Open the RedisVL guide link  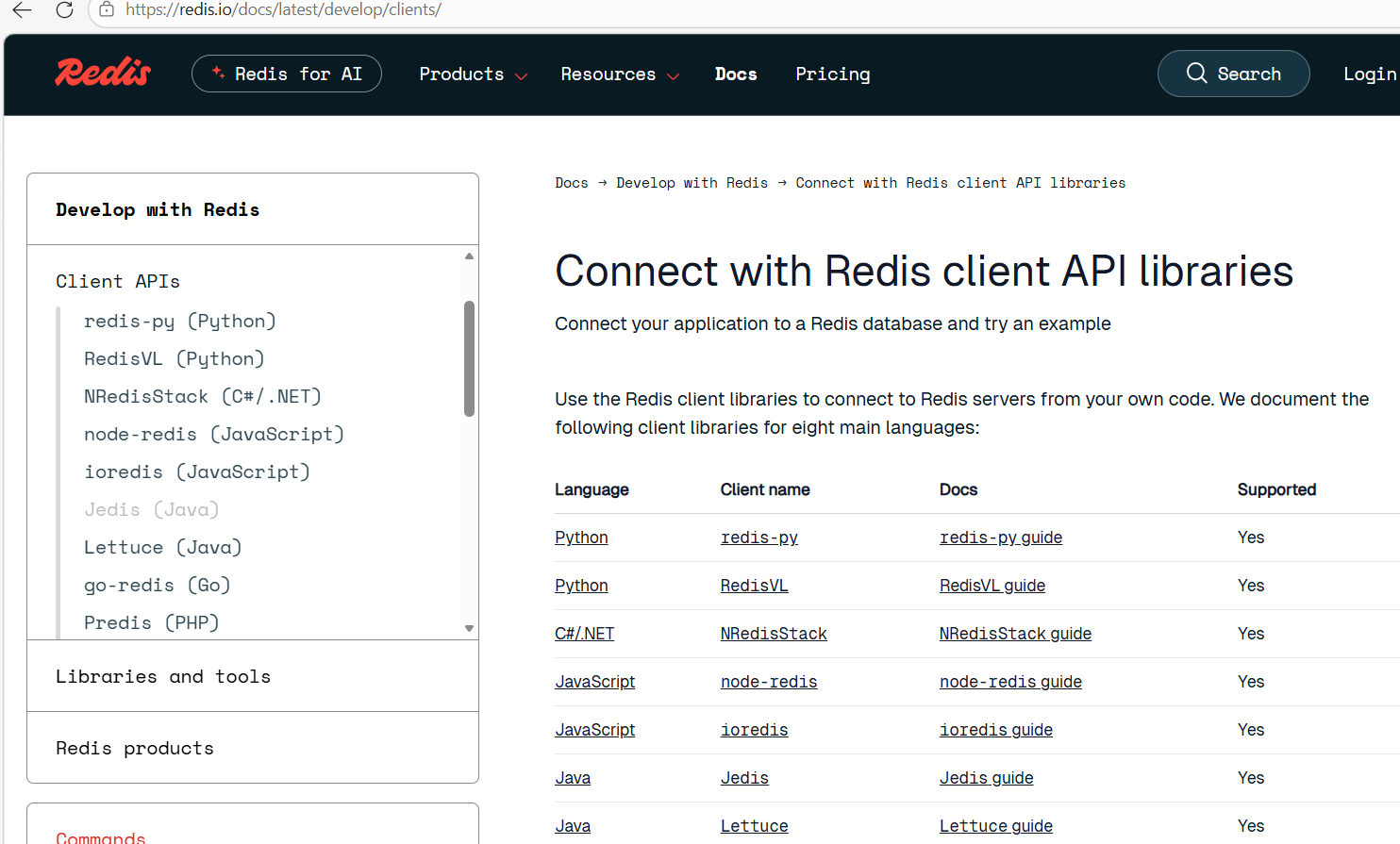[992, 586]
